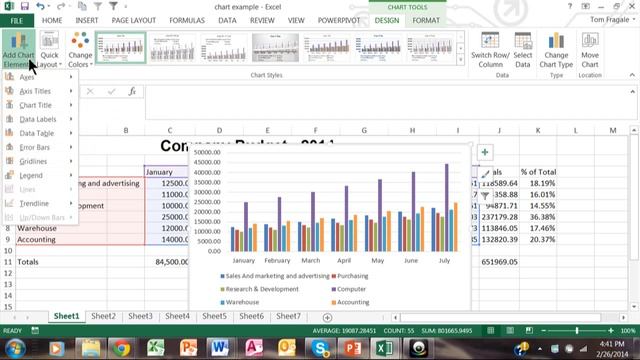Click the Tom Fragale account name
This screenshot has width=640, height=360.
[609, 20]
